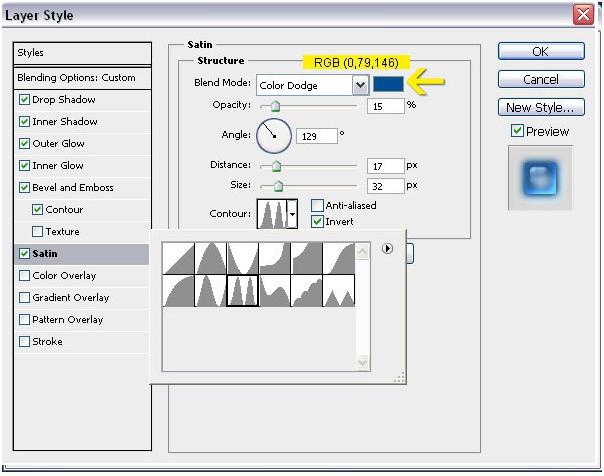The image size is (604, 476).
Task: Open the Stroke settings label
Action: click(47, 341)
